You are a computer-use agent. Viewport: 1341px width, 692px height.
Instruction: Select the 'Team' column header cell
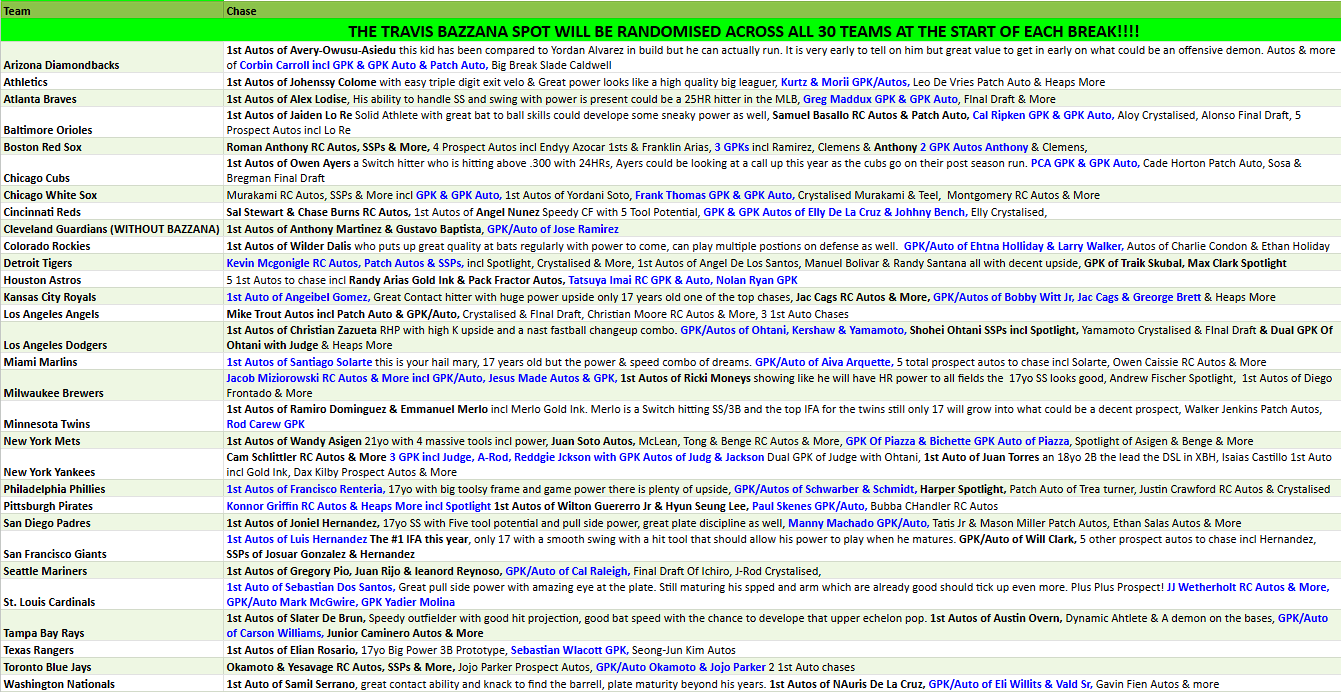(x=112, y=11)
